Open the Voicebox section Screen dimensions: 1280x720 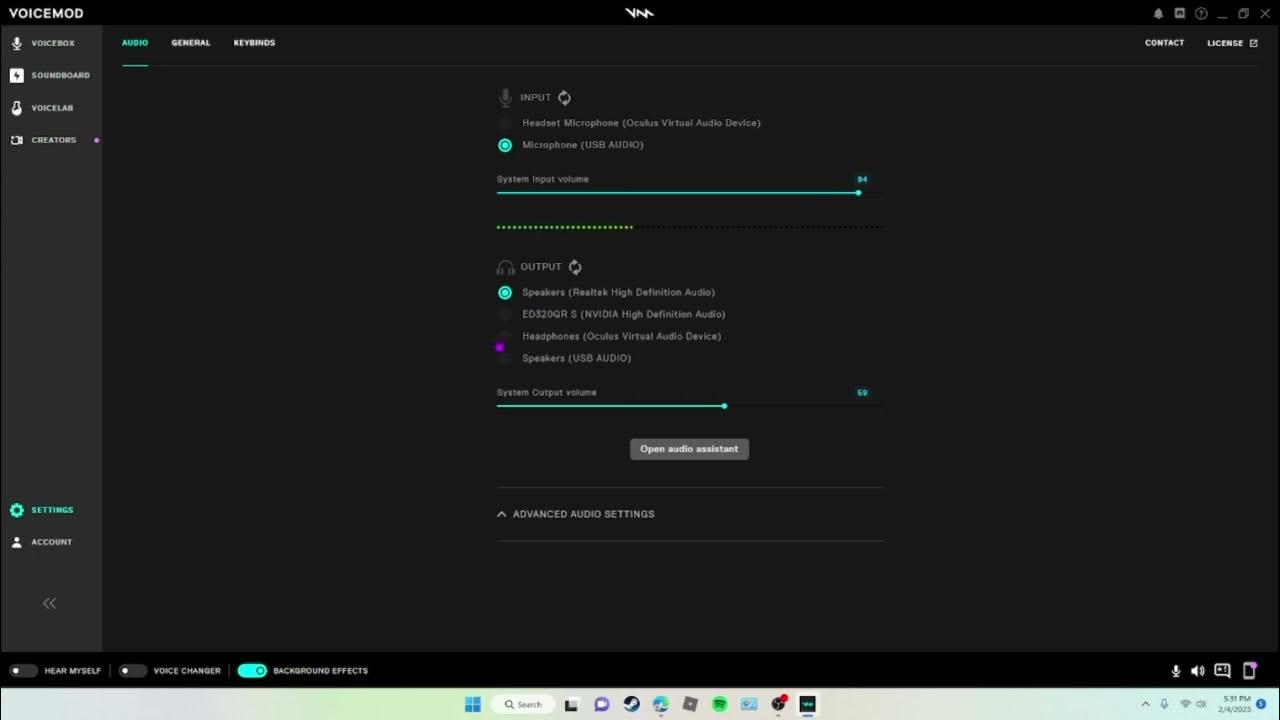coord(43,43)
